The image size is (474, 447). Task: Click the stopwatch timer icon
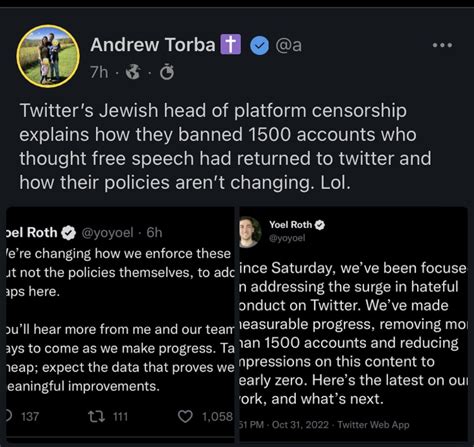[x=167, y=72]
